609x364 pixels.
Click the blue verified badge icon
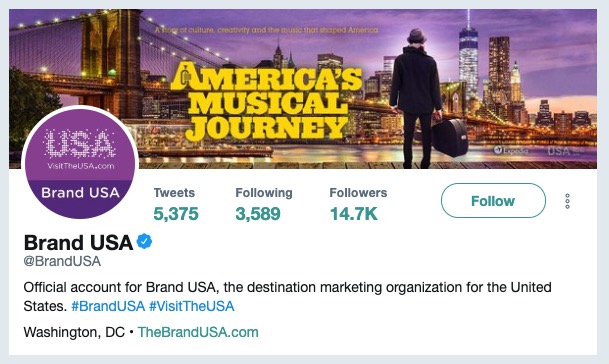point(144,242)
